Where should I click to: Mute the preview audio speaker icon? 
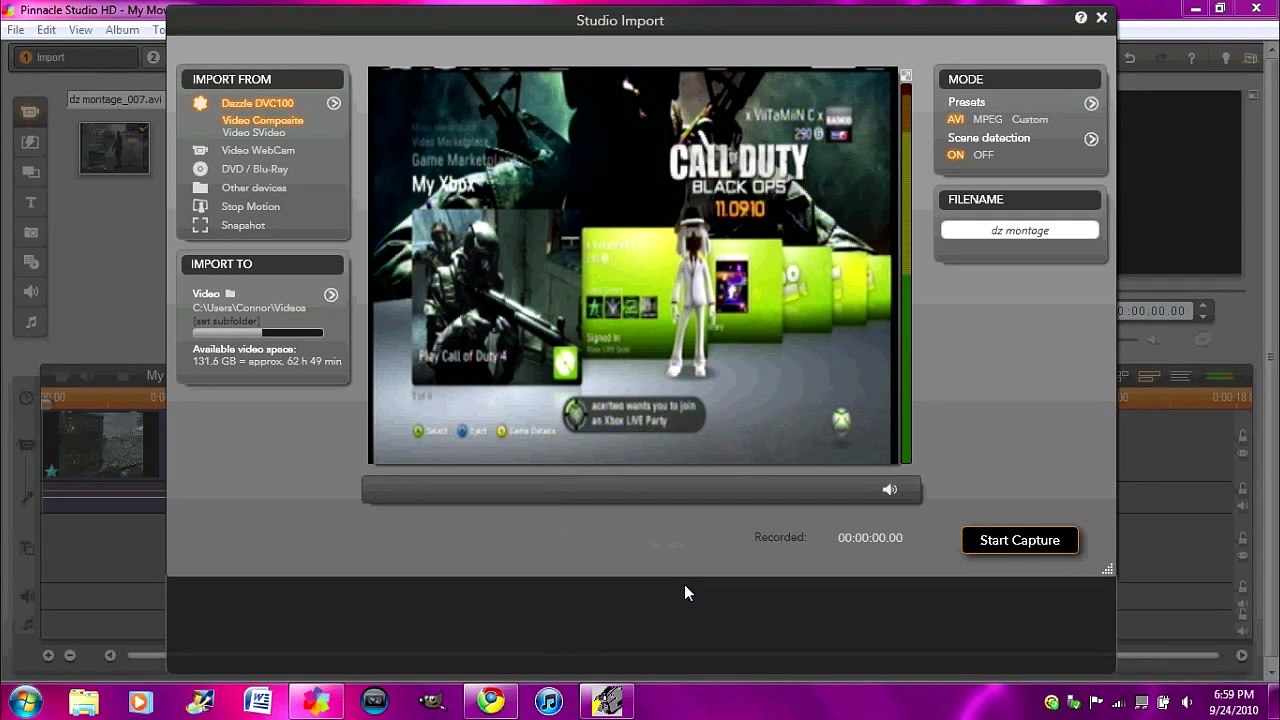[890, 489]
